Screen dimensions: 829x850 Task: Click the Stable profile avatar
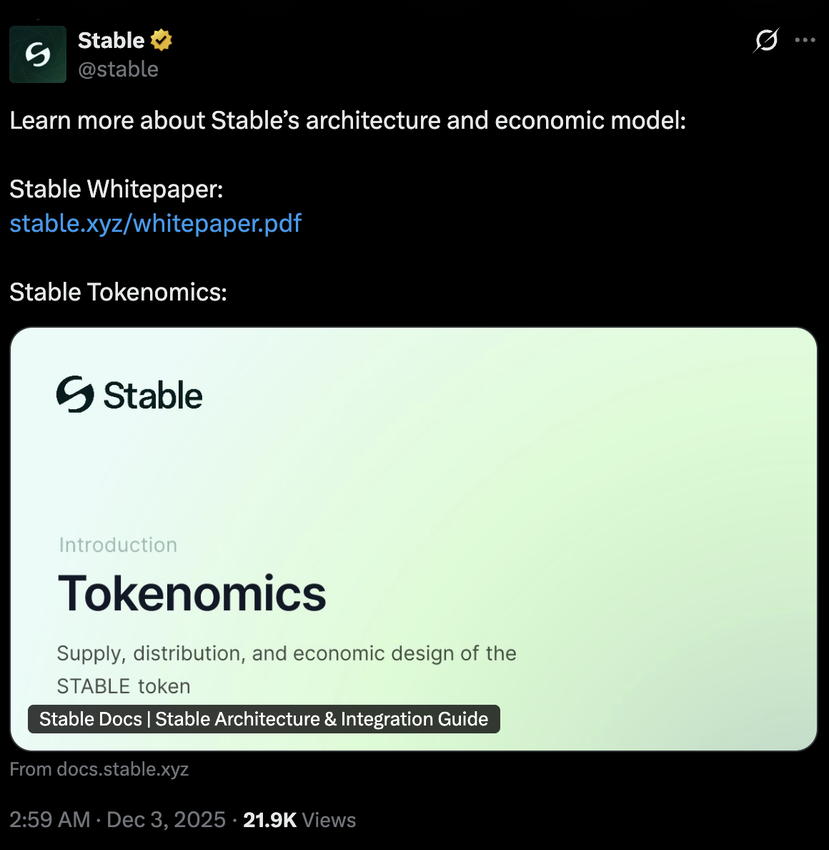[x=38, y=54]
